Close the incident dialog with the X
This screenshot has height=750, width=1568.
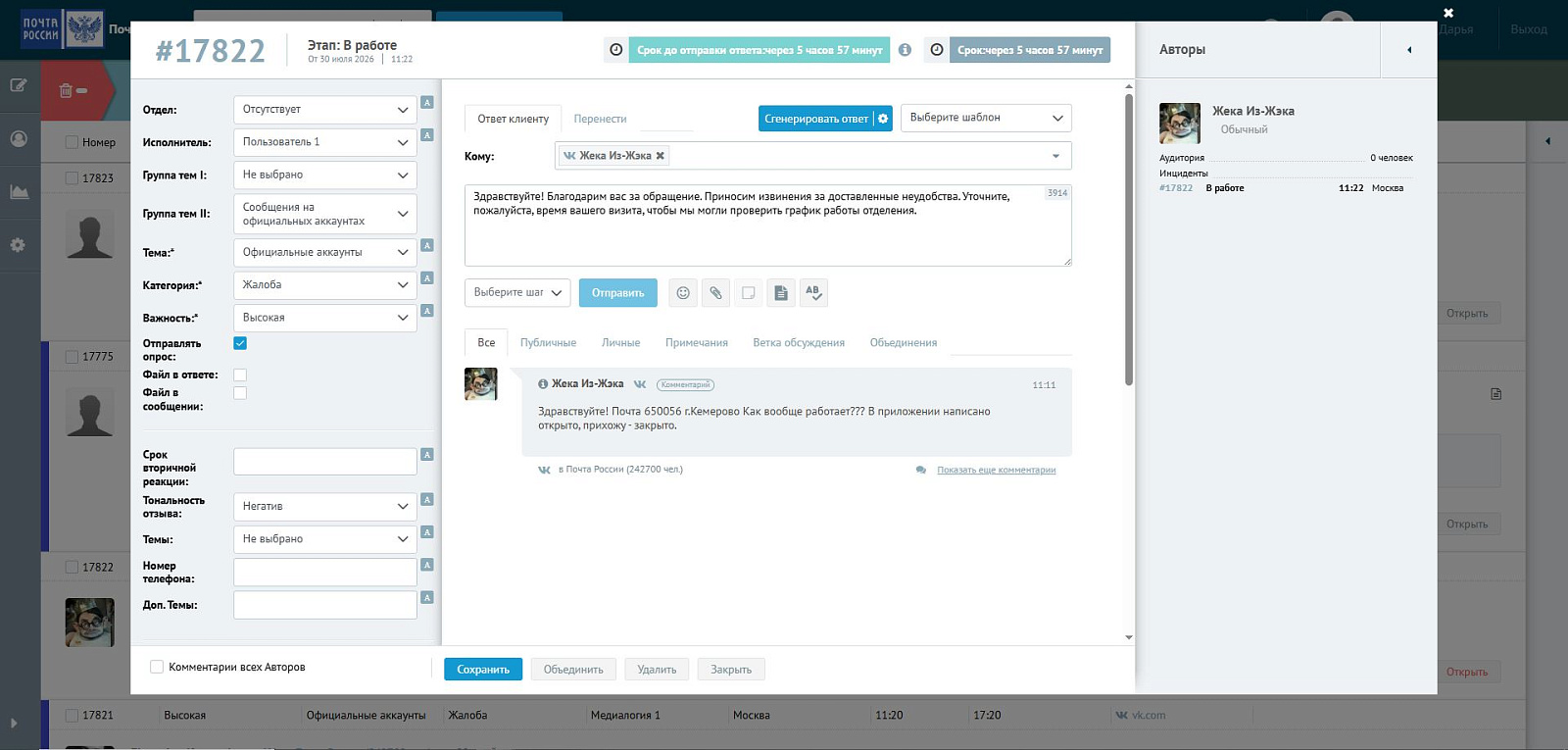(x=1448, y=13)
